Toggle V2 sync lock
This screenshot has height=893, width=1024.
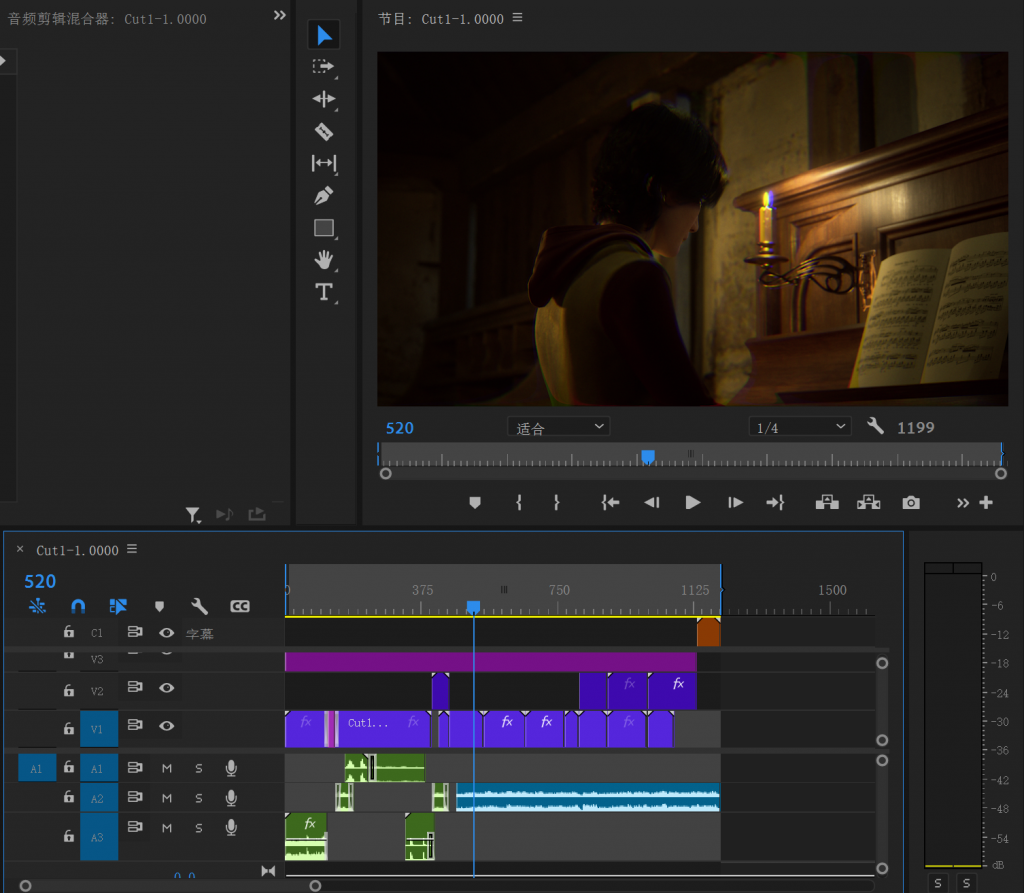click(135, 687)
